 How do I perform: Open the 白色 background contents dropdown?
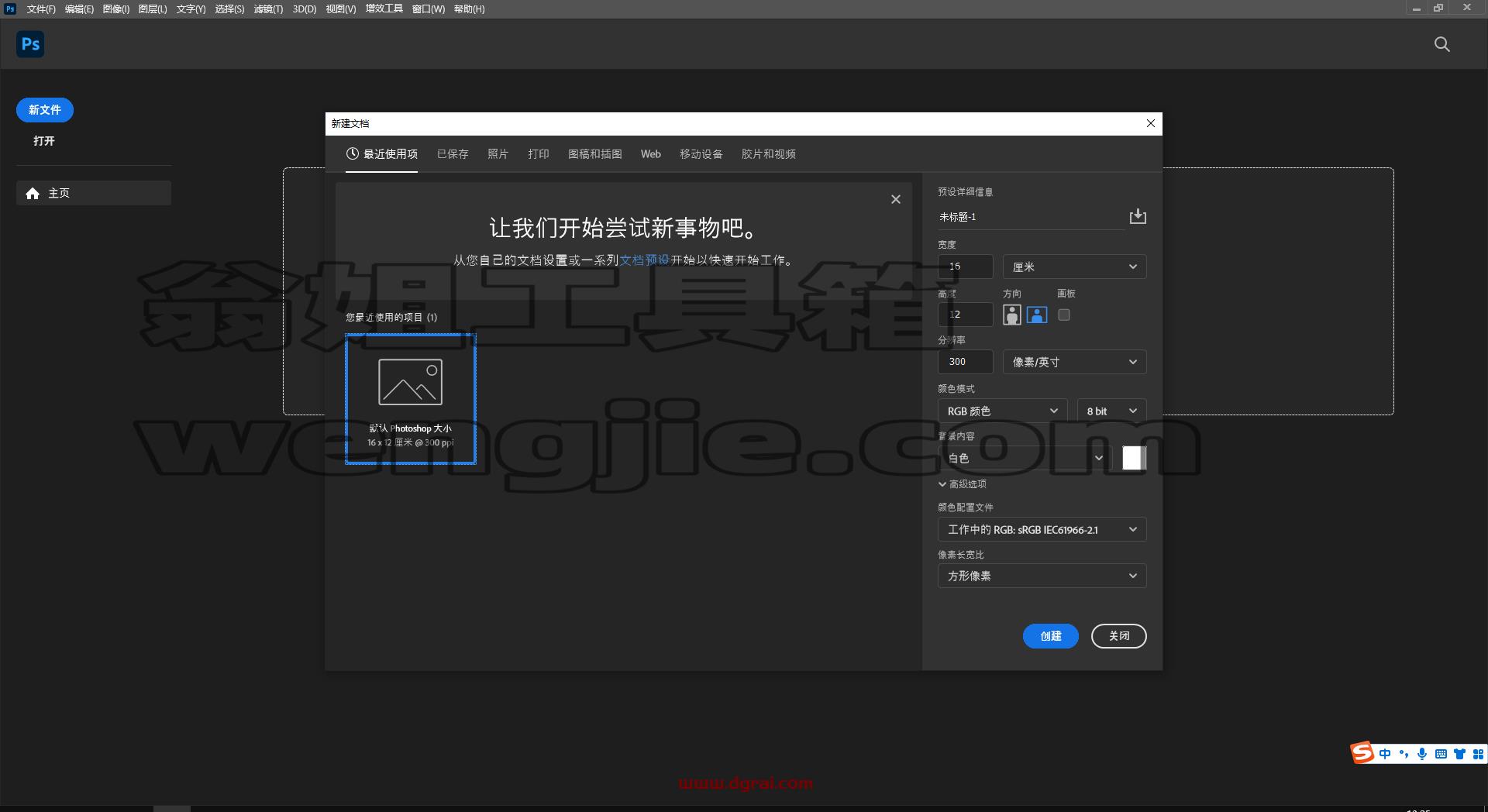coord(1025,458)
